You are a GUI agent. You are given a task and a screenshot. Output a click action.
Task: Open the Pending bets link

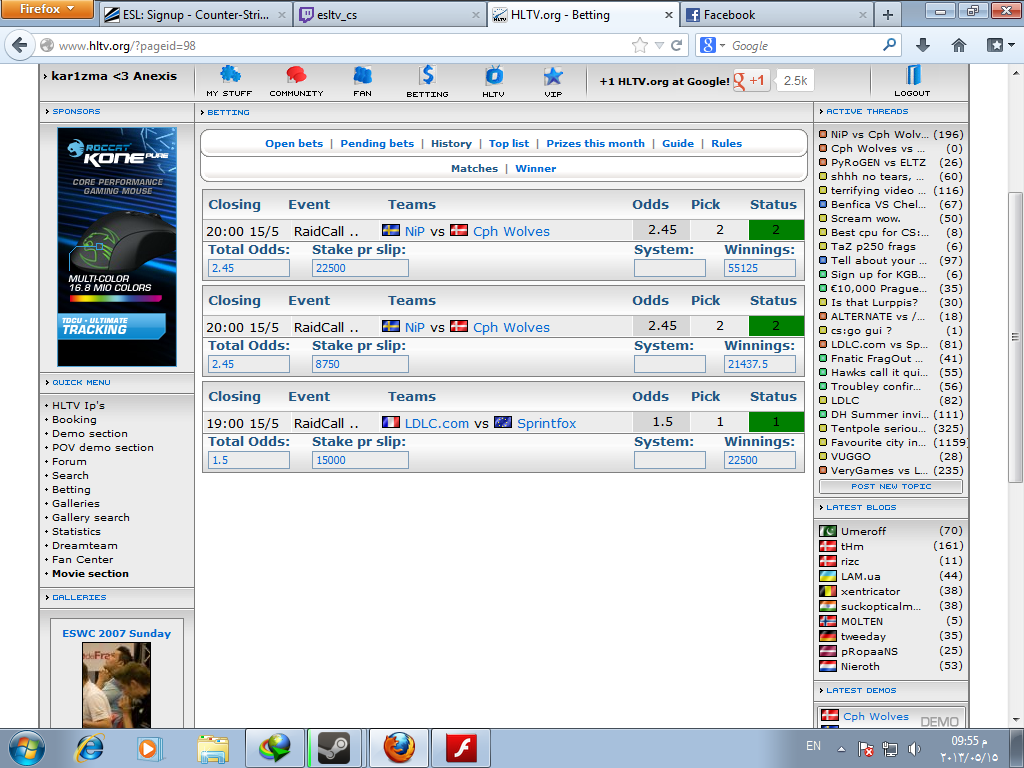(377, 143)
